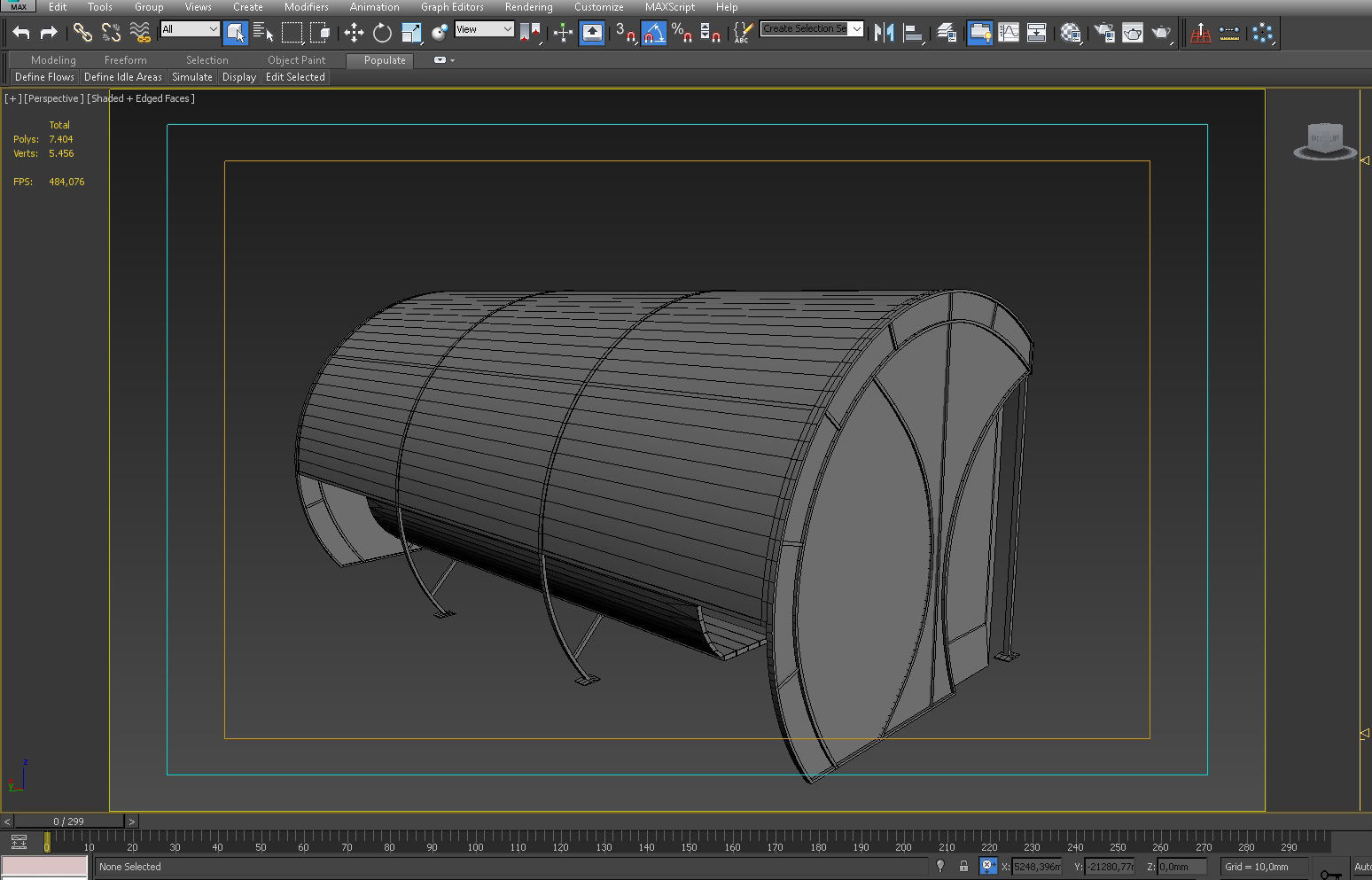Click the Select and Manipulate icon
The height and width of the screenshot is (880, 1372).
pyautogui.click(x=563, y=33)
